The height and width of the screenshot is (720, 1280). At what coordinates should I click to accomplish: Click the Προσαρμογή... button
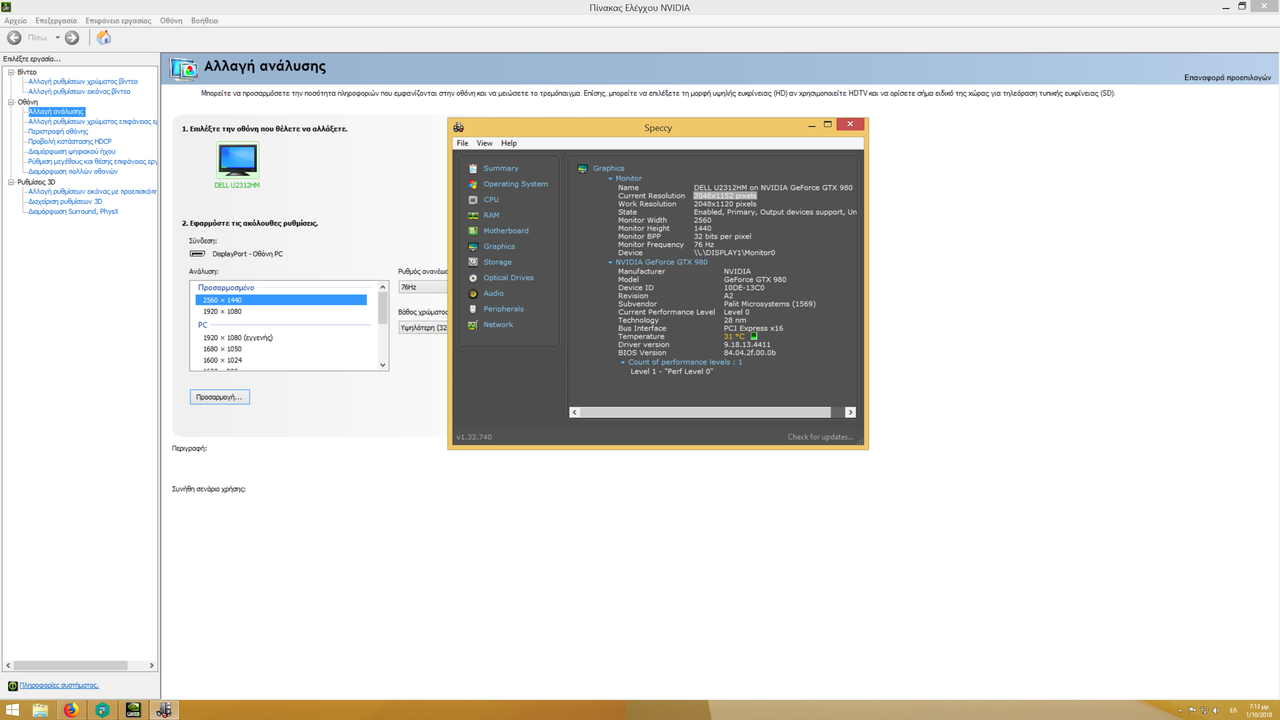[219, 397]
